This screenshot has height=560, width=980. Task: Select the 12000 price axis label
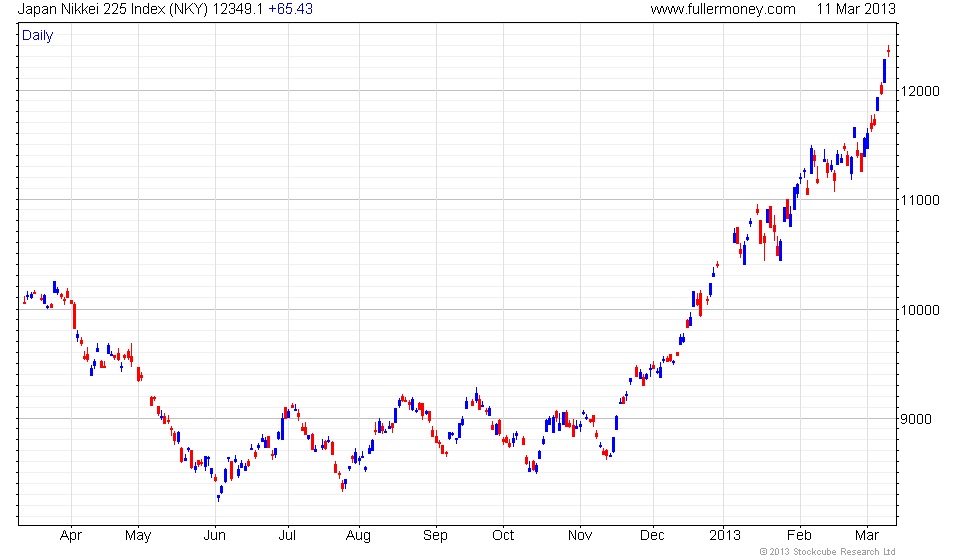coord(920,91)
